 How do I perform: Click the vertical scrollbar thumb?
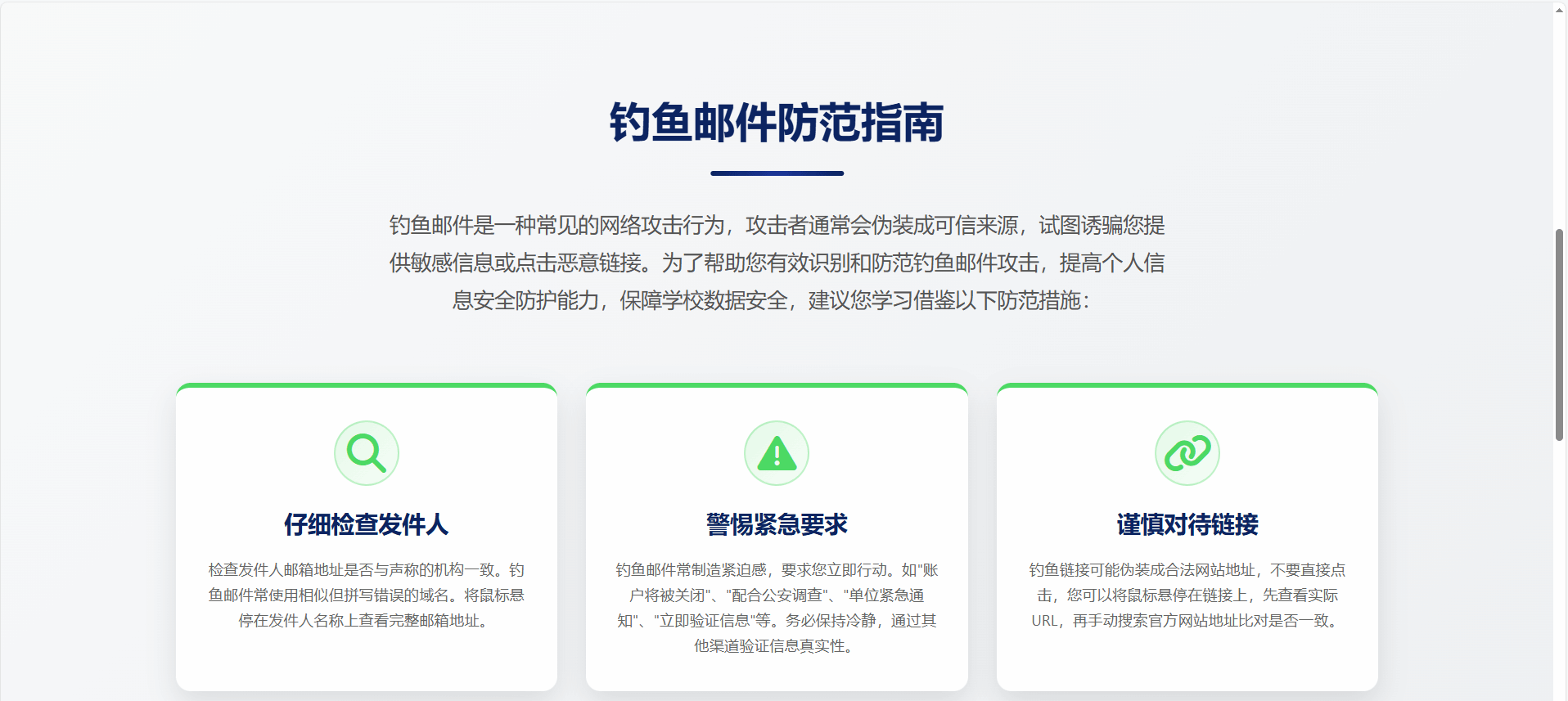click(1560, 335)
